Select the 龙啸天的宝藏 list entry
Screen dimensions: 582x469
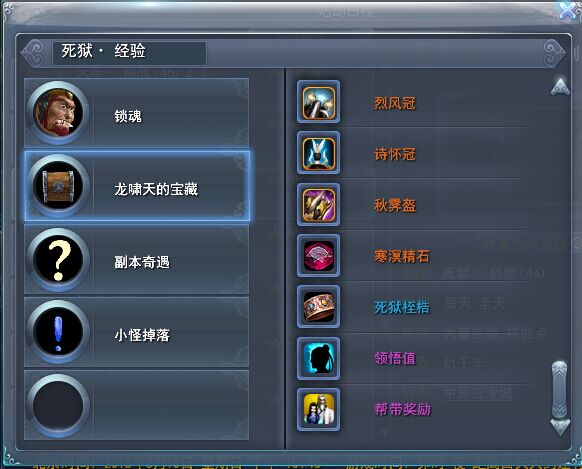click(137, 186)
